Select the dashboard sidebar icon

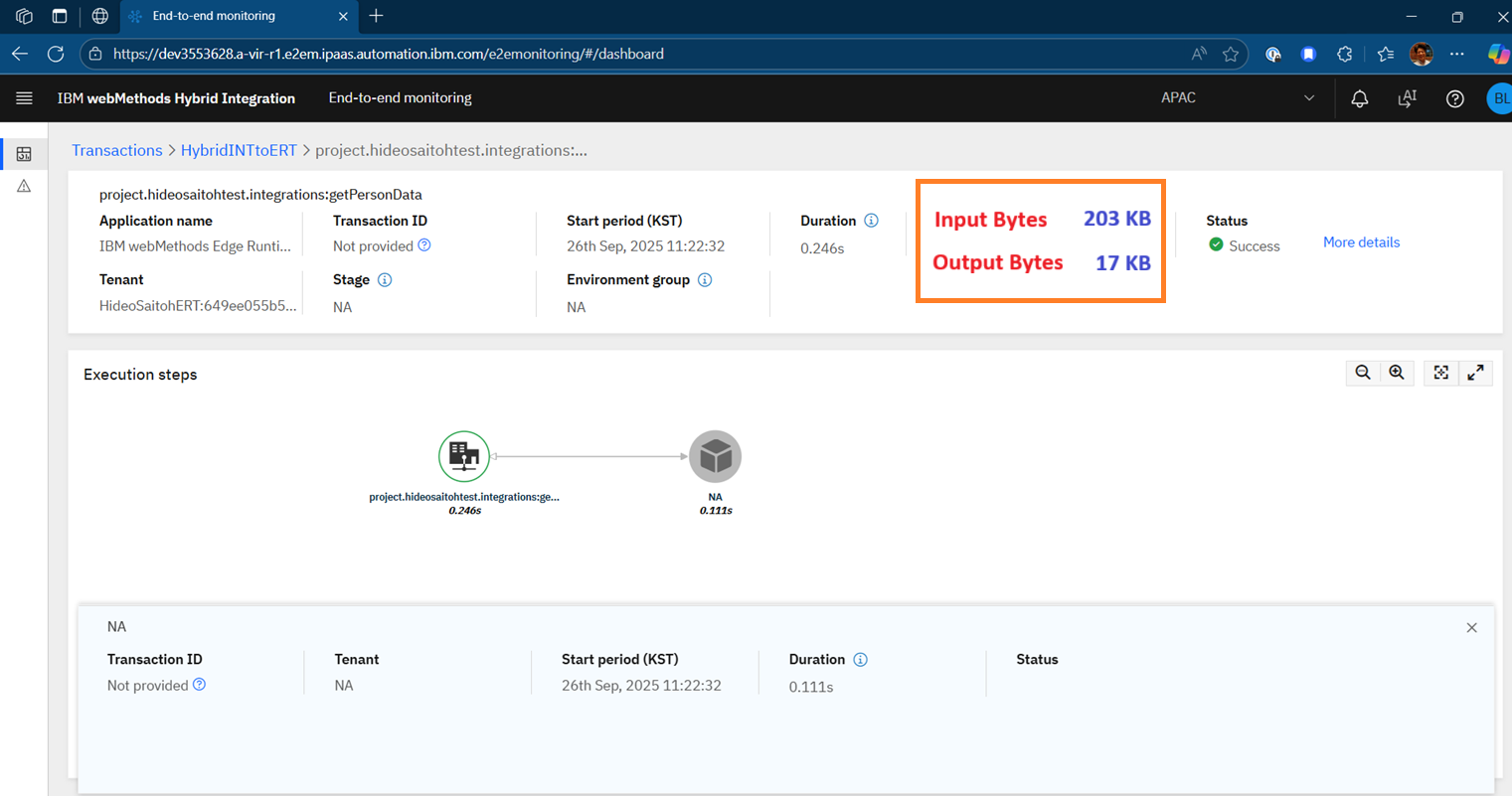[24, 154]
